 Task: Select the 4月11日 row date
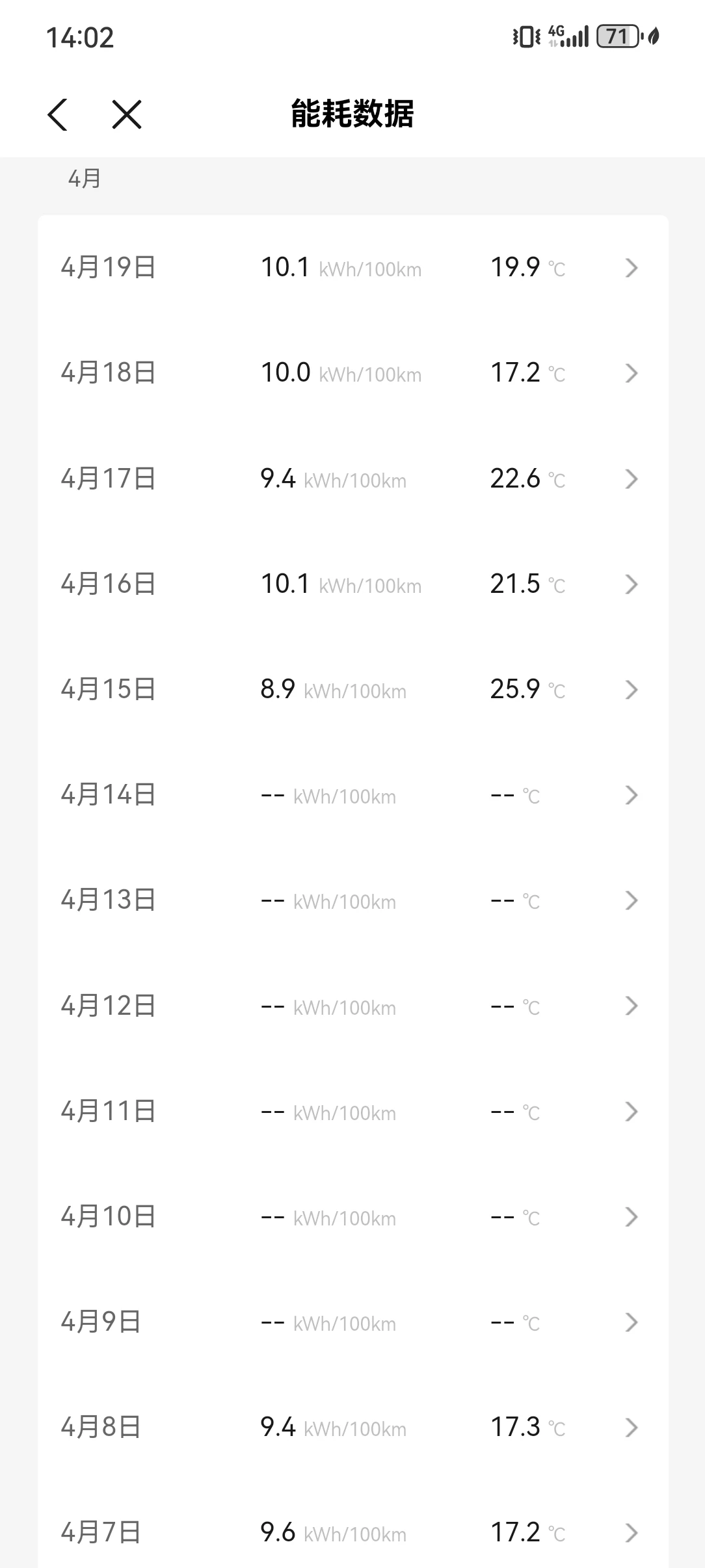click(108, 1111)
